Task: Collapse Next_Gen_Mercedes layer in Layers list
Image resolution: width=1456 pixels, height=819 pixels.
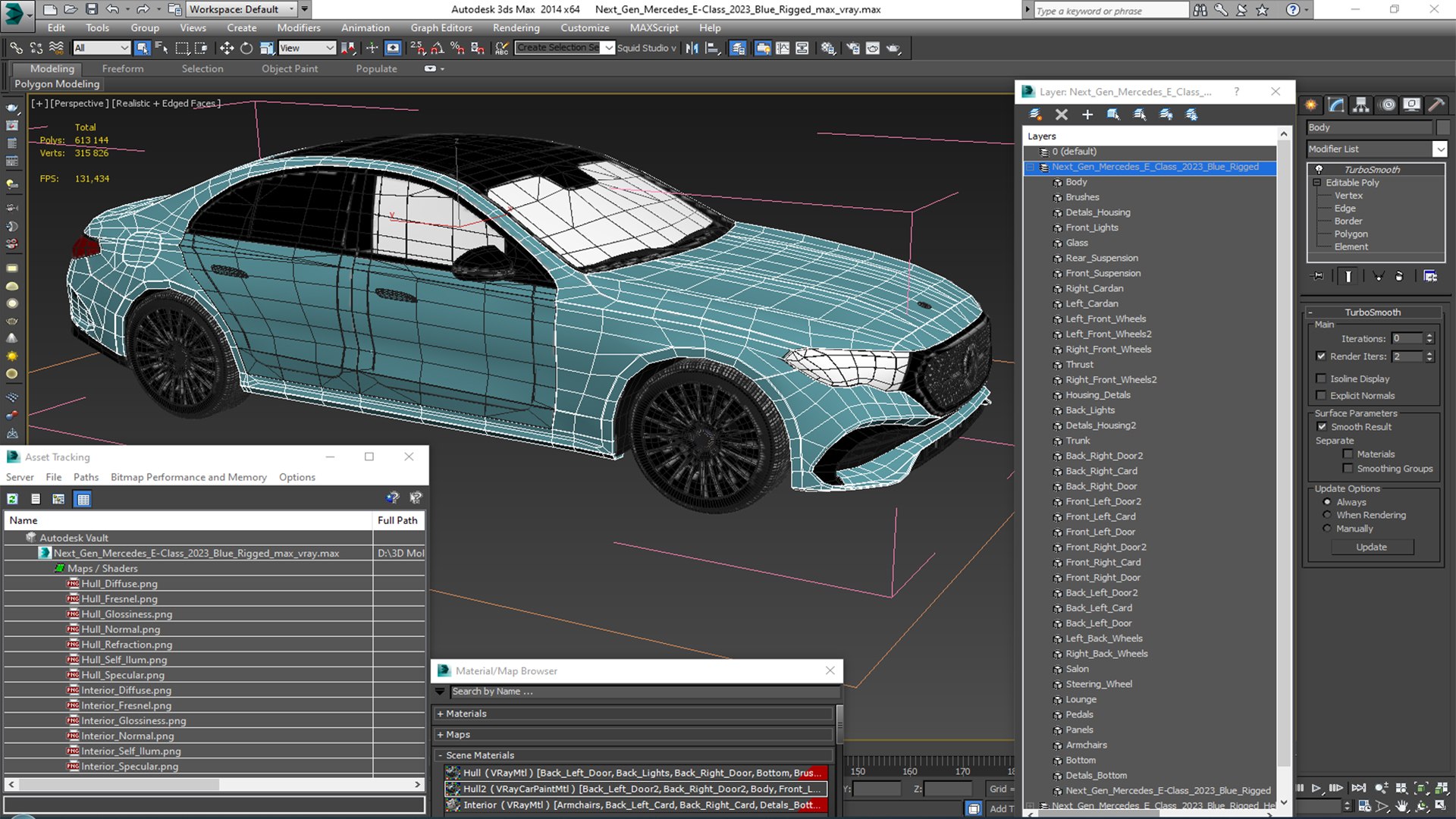Action: coord(1031,167)
